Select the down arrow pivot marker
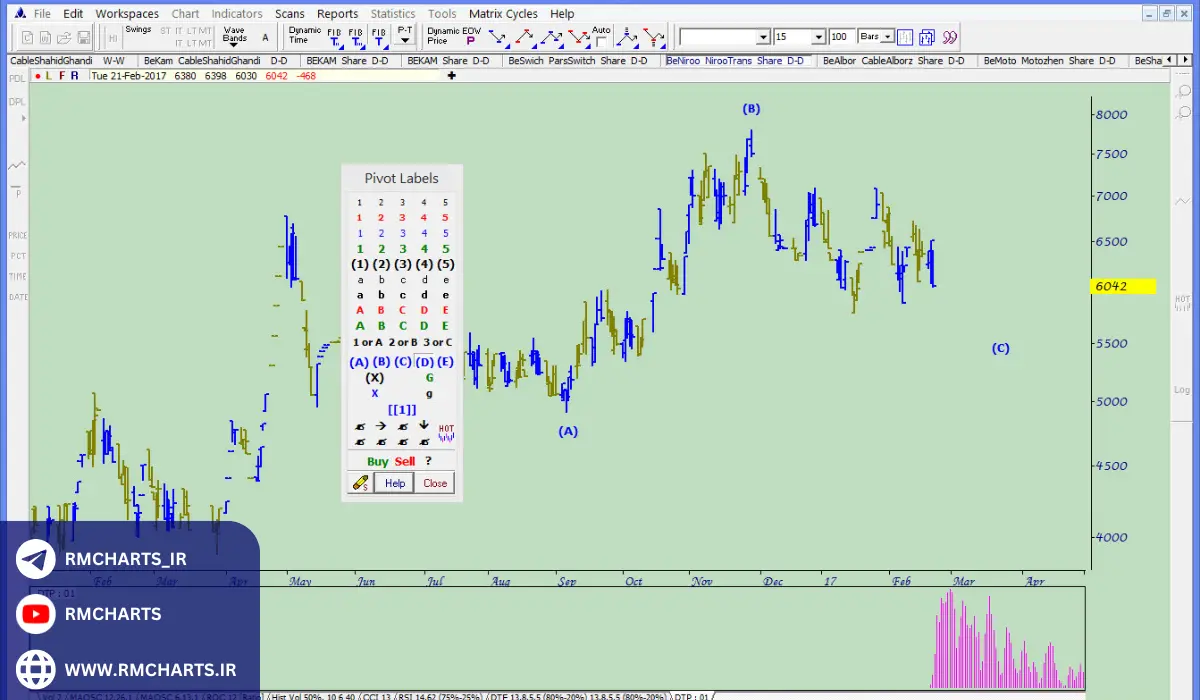Screen dimensions: 1200x700 click(424, 426)
